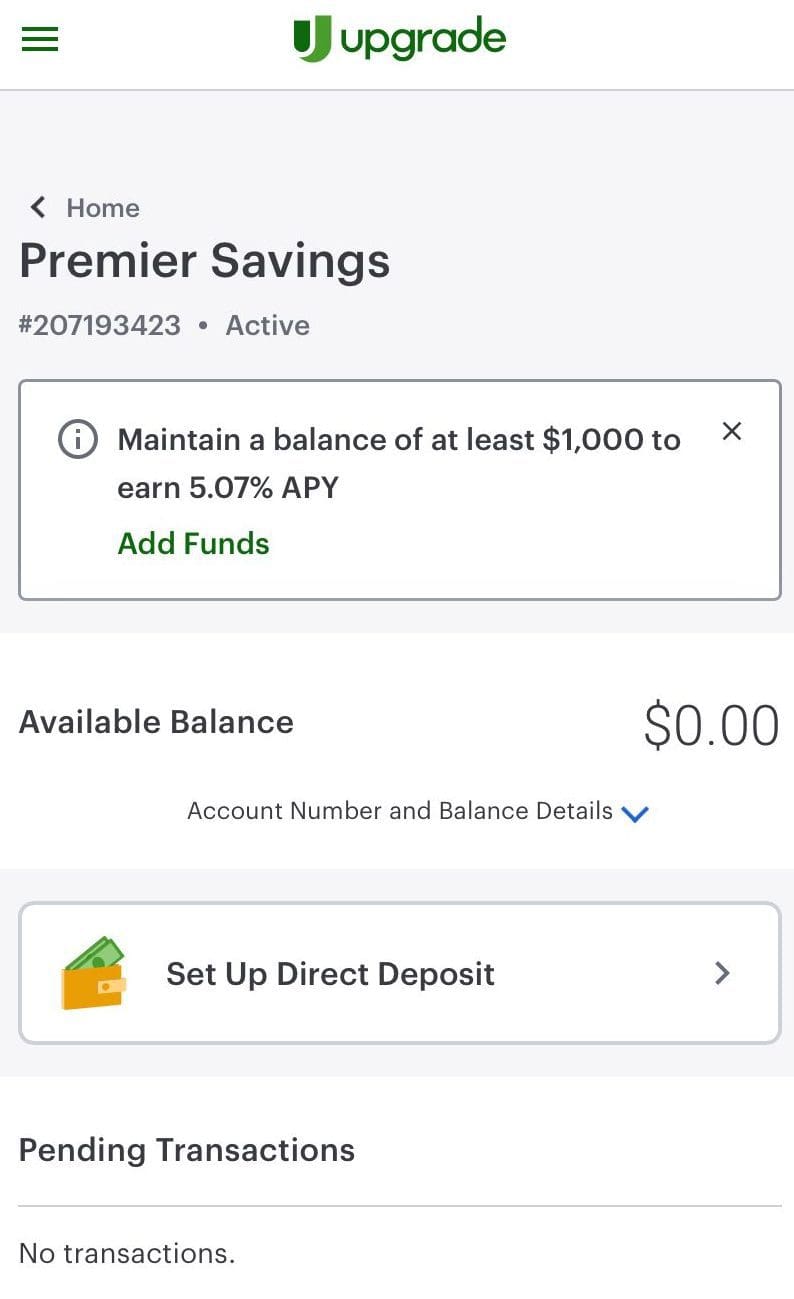The height and width of the screenshot is (1299, 794).
Task: Tap the Premier Savings account title
Action: tap(204, 260)
